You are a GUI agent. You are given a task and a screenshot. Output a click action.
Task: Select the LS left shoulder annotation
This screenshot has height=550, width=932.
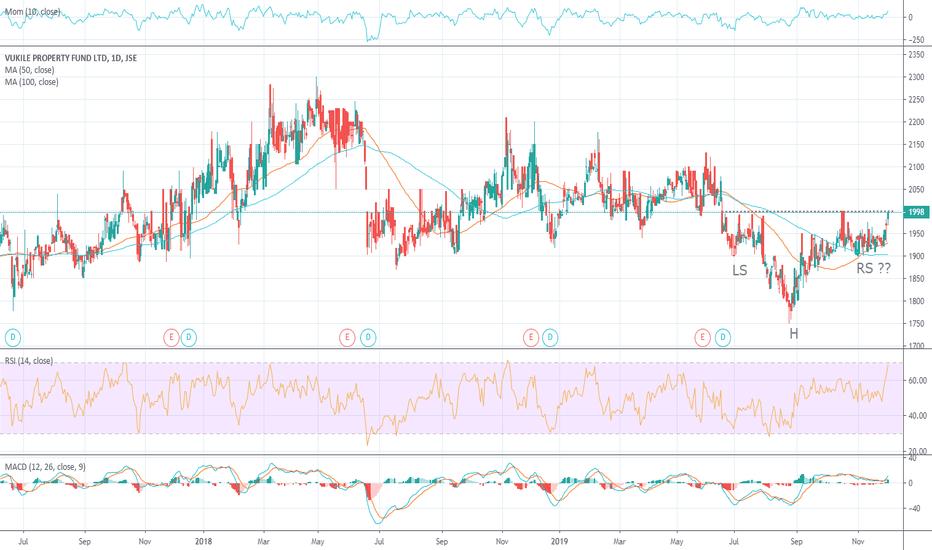tap(739, 271)
